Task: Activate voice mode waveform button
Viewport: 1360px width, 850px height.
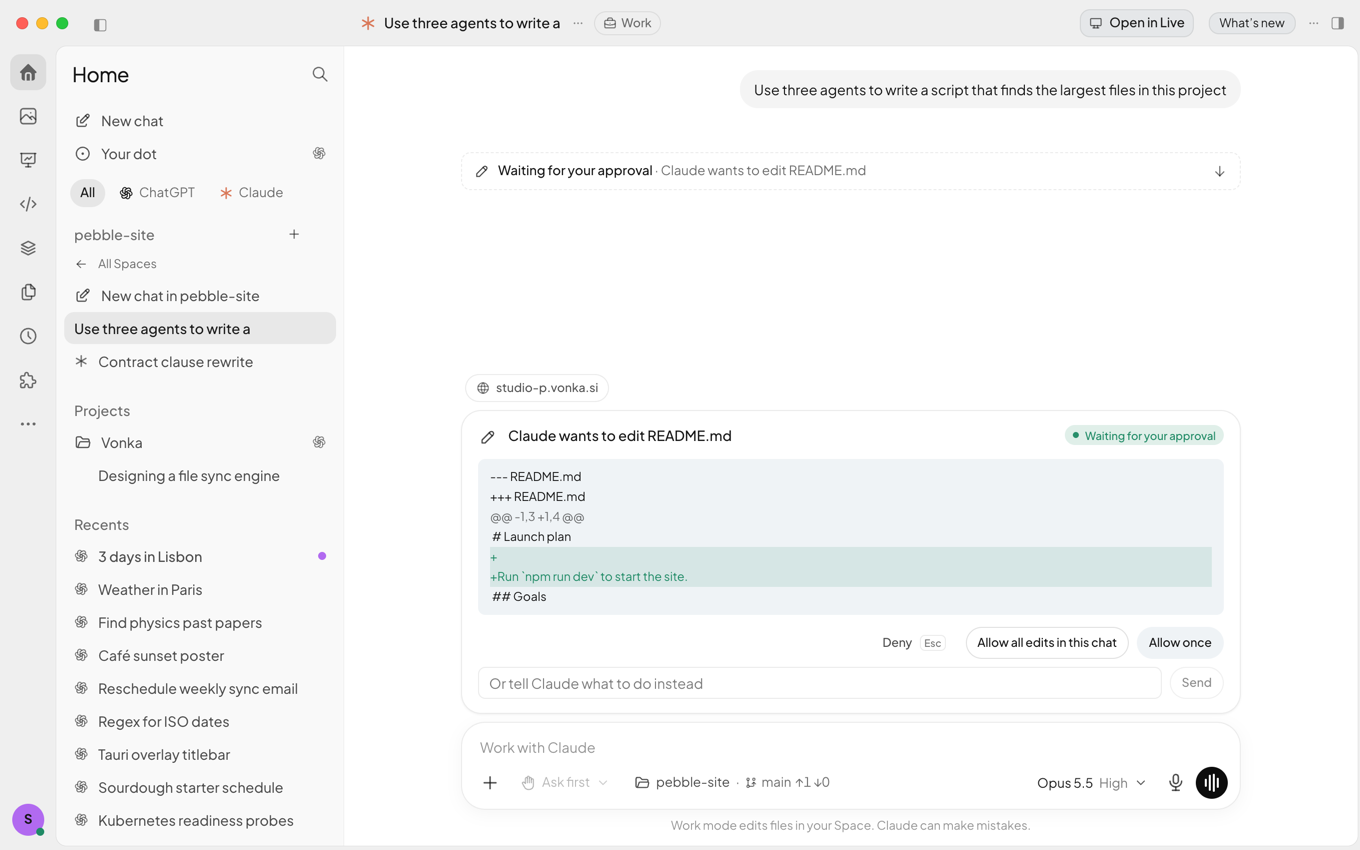Action: pos(1211,783)
